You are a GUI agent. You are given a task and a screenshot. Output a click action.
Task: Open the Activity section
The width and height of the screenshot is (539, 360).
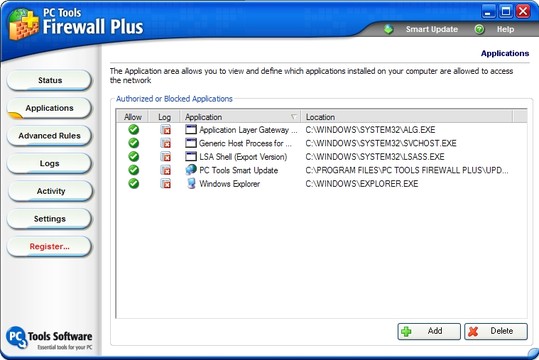click(50, 191)
